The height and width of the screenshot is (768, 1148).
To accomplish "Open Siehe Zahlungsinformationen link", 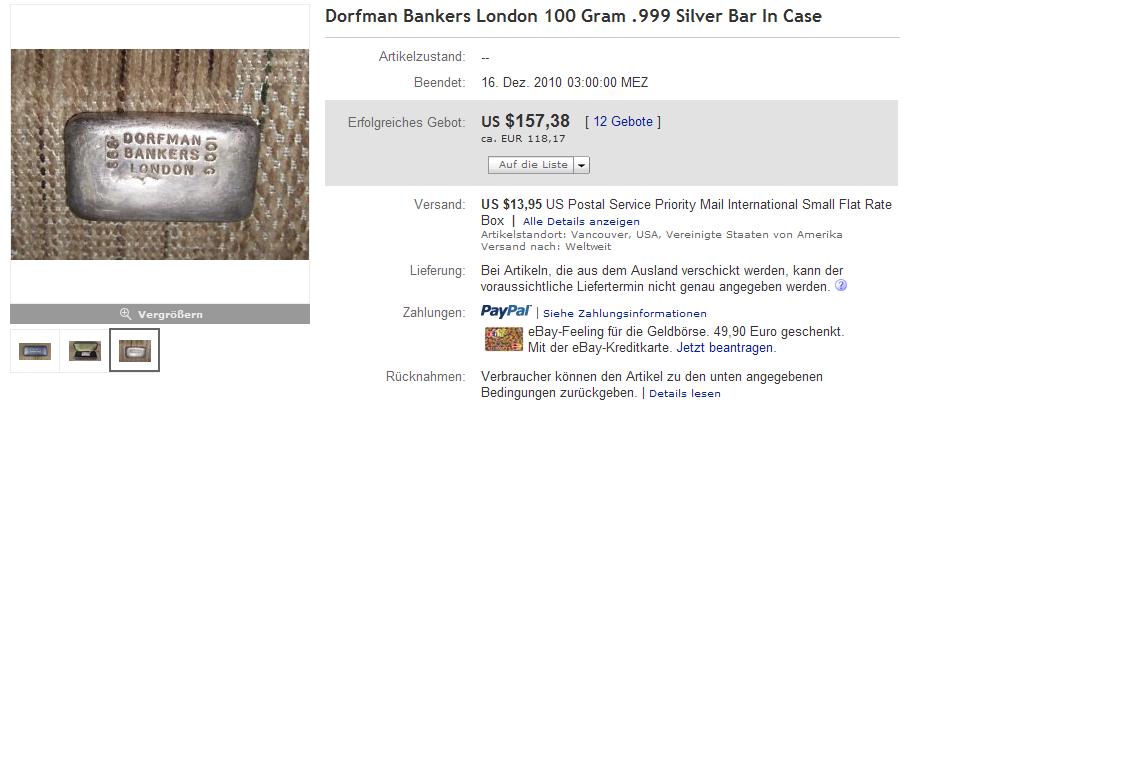I will pos(625,313).
